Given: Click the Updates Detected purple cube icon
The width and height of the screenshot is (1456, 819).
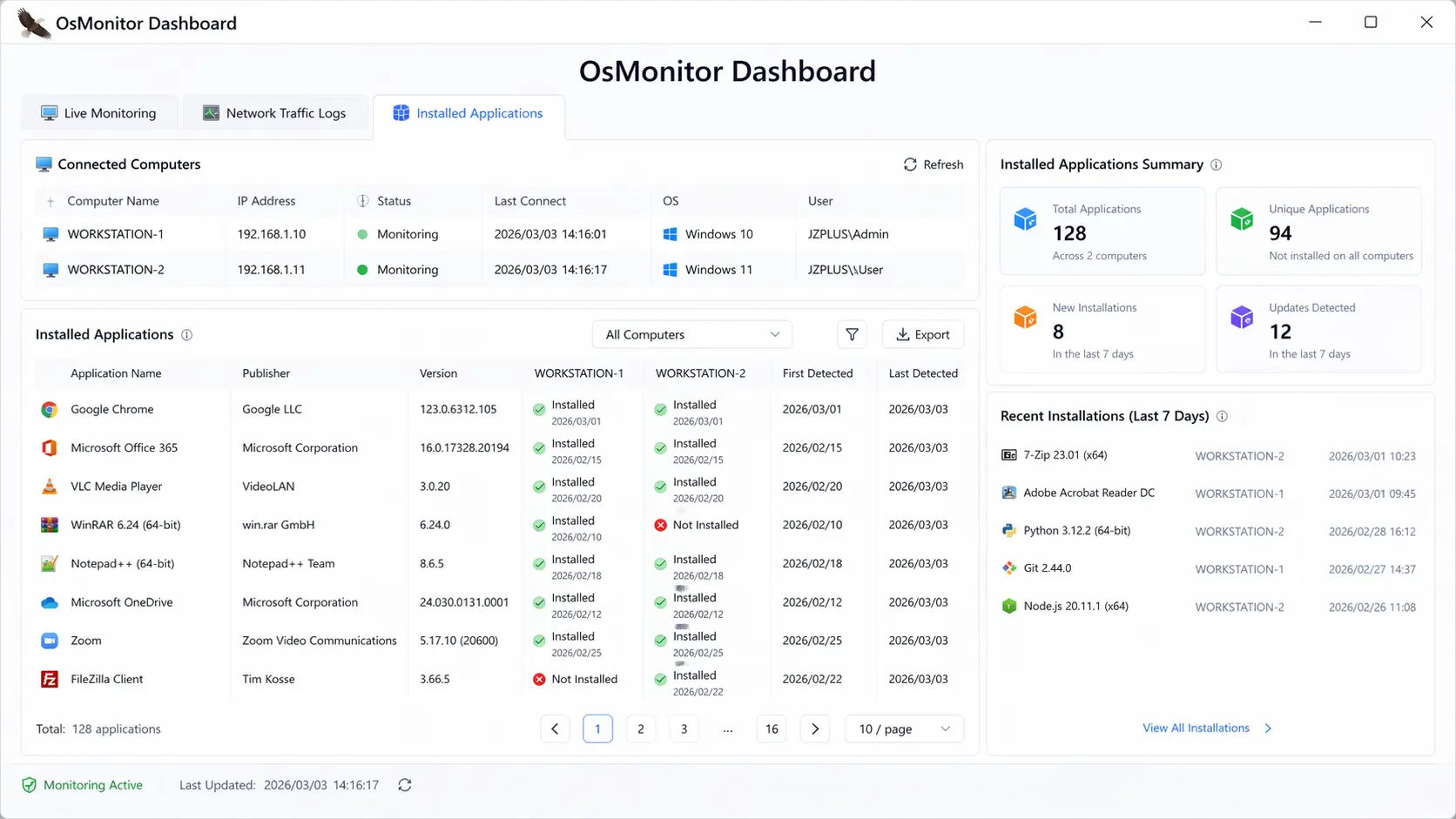Looking at the screenshot, I should 1242,317.
